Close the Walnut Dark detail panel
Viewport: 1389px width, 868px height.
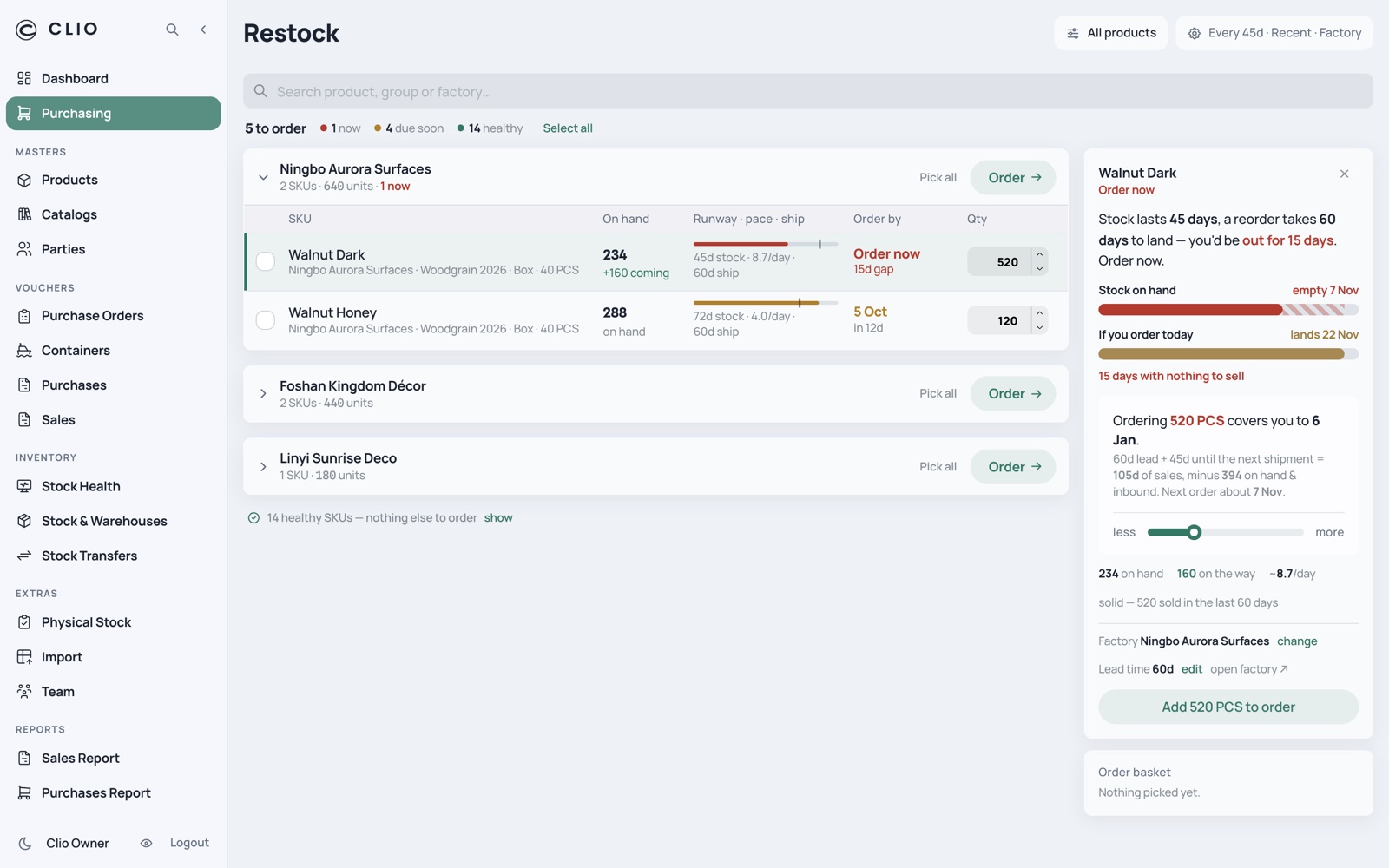[1344, 174]
